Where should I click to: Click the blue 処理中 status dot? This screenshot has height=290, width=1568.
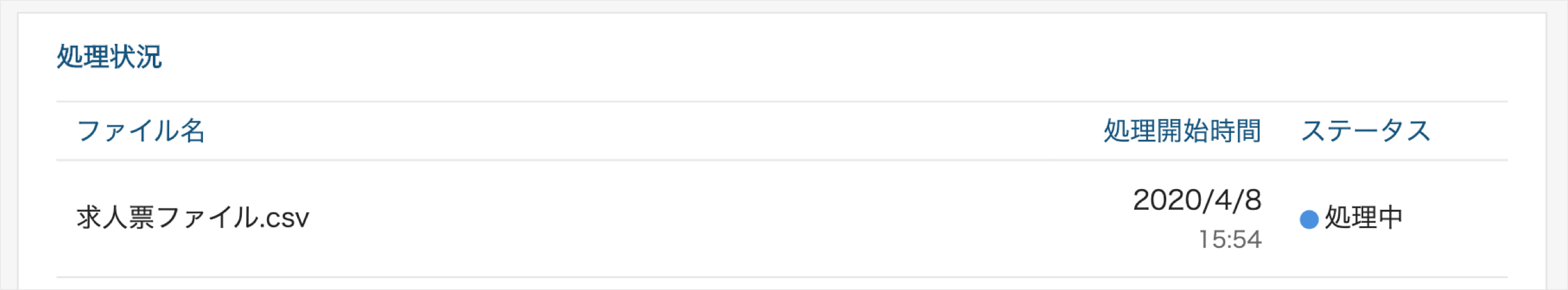[x=1309, y=219]
